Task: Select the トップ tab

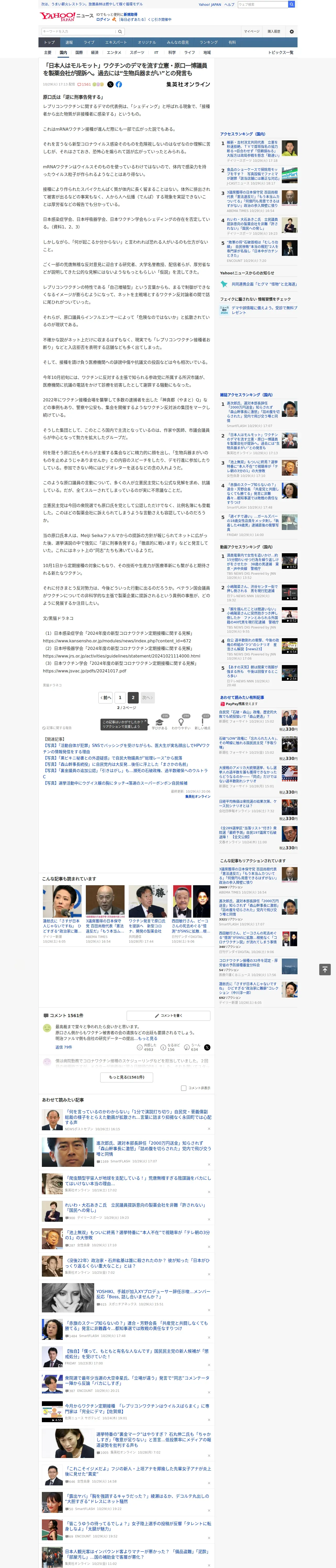Action: click(49, 43)
